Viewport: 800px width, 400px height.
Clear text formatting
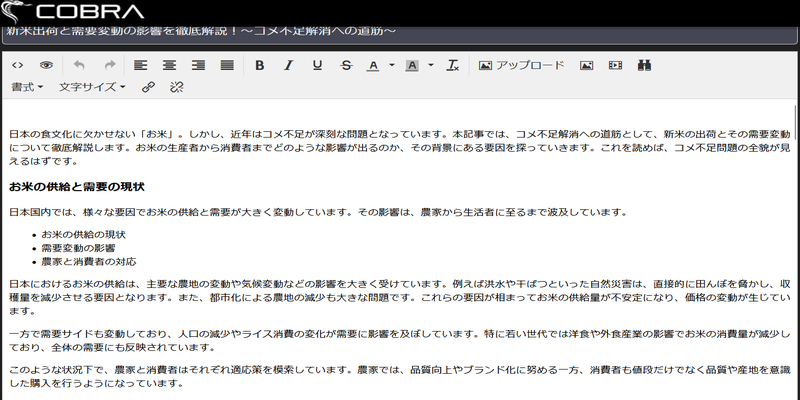point(453,65)
